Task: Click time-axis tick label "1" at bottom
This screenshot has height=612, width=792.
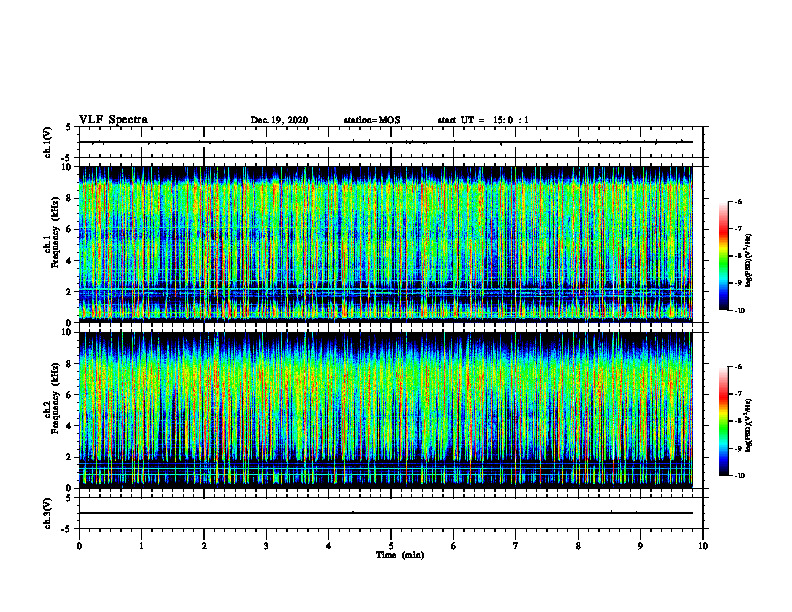Action: [141, 546]
